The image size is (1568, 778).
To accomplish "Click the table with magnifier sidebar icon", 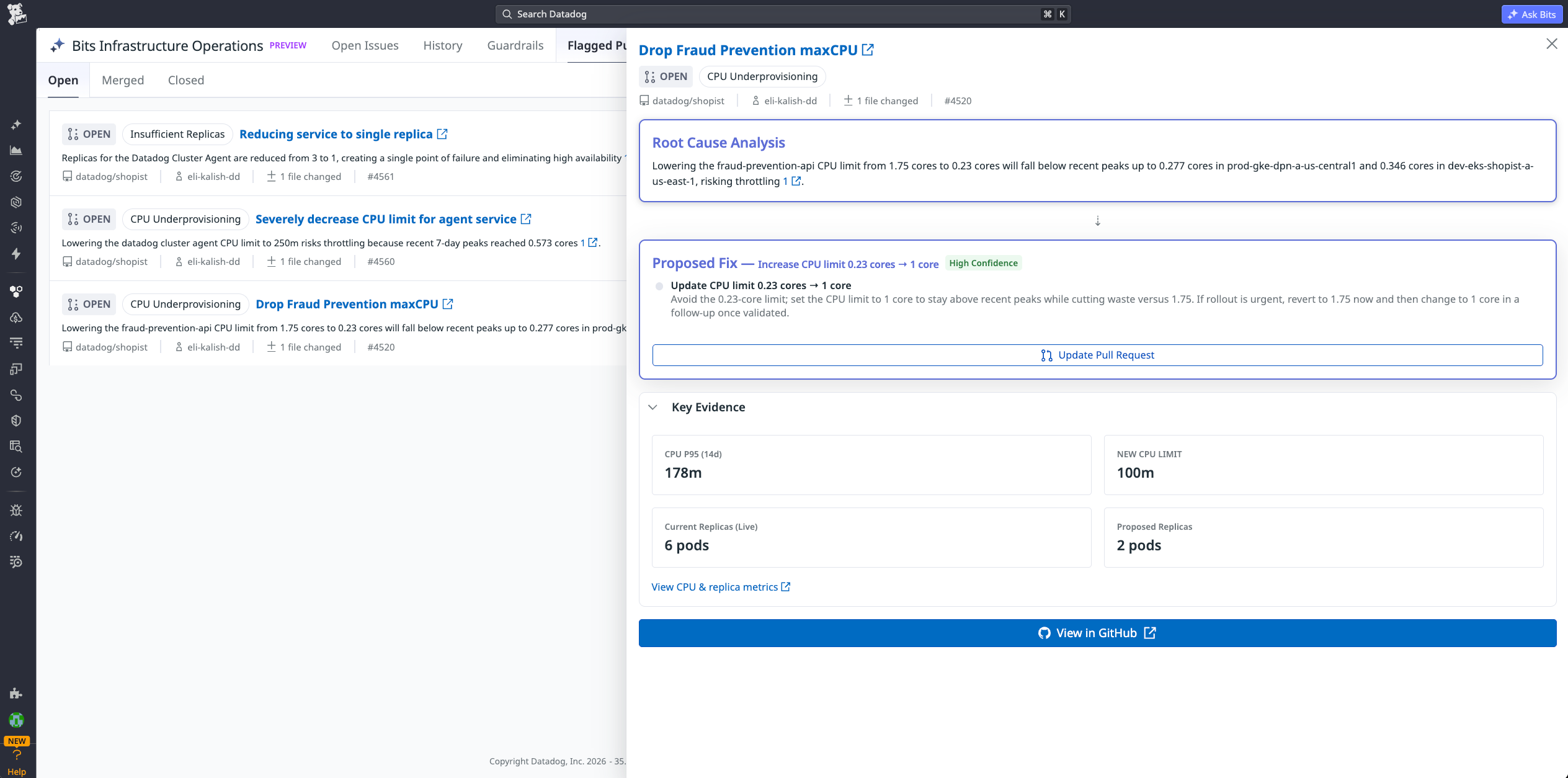I will [17, 447].
